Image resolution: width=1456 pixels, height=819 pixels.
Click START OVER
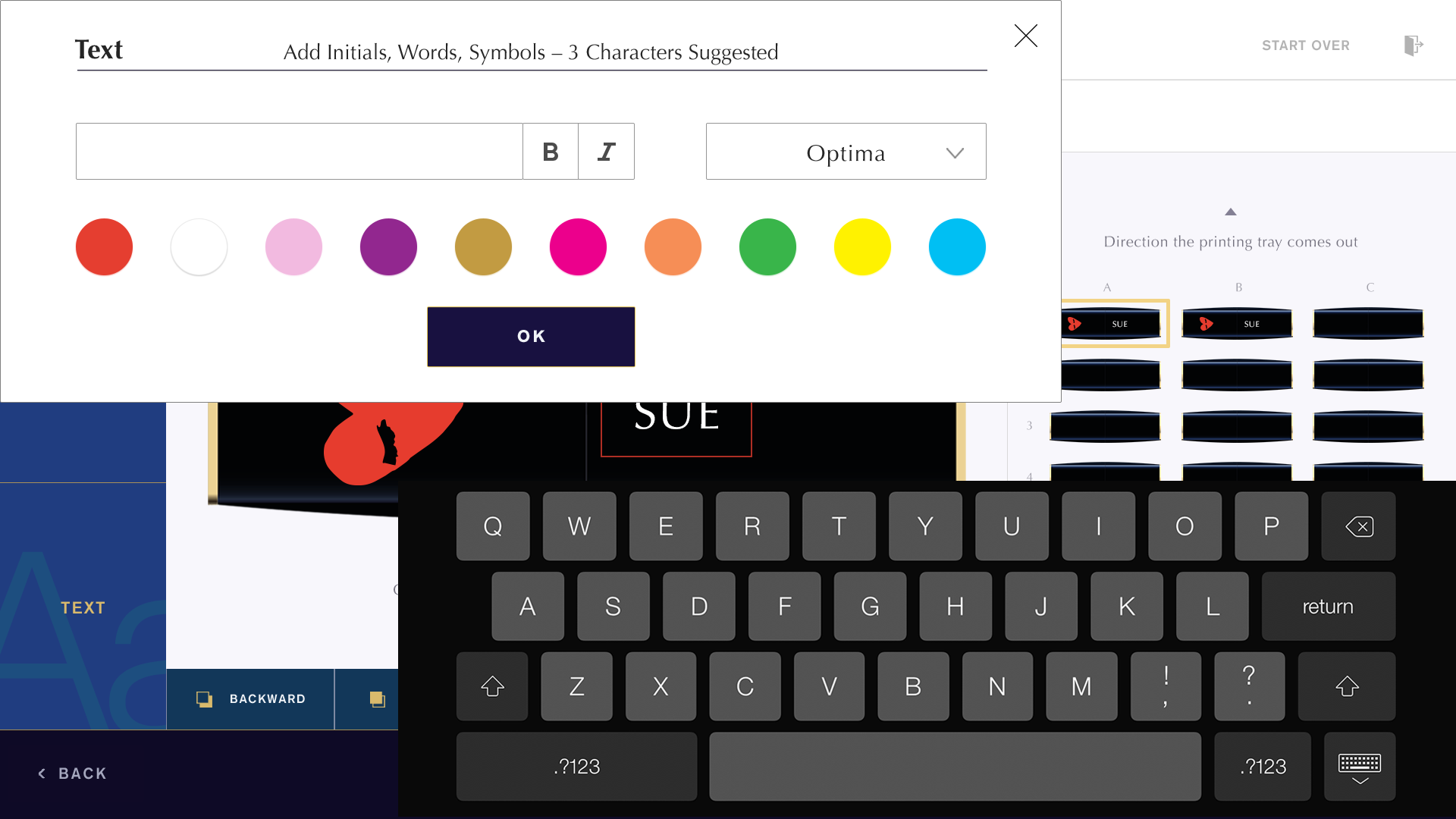point(1305,45)
